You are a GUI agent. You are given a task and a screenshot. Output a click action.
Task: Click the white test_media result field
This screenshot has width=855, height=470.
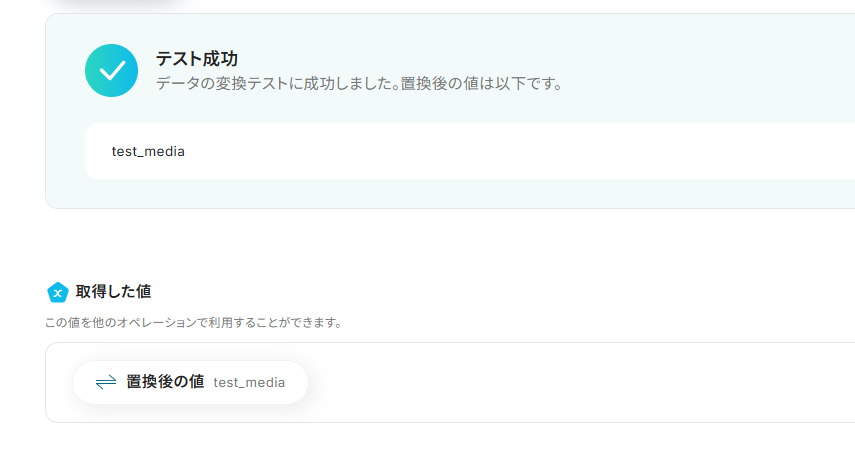tap(450, 152)
